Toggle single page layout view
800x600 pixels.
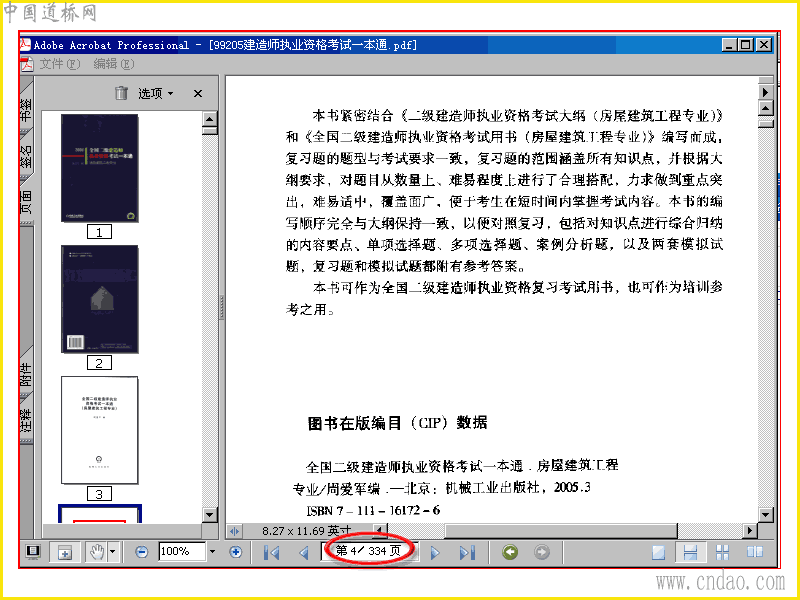pyautogui.click(x=658, y=553)
